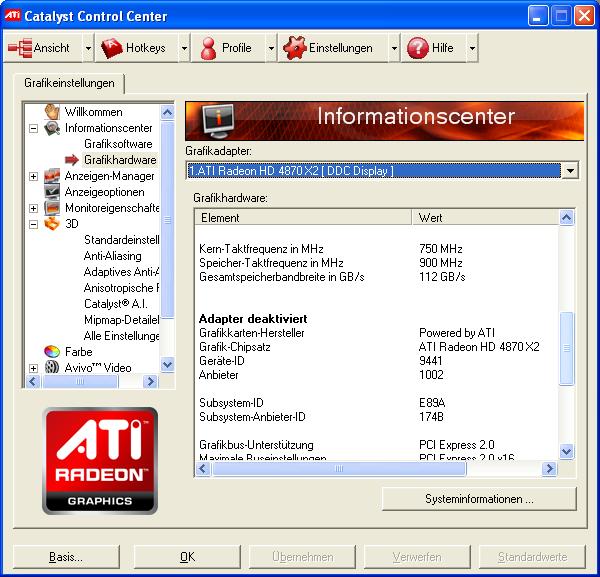Collapse the Informationscenter tree node
This screenshot has height=577, width=600.
tap(34, 128)
